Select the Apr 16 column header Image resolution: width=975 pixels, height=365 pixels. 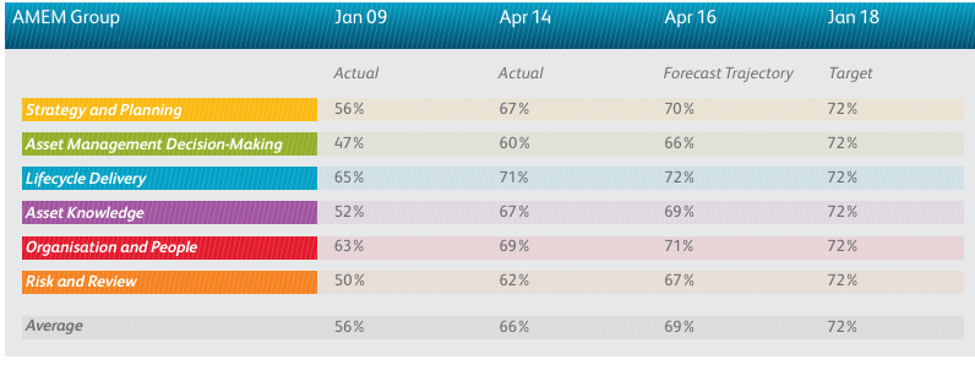click(x=690, y=17)
